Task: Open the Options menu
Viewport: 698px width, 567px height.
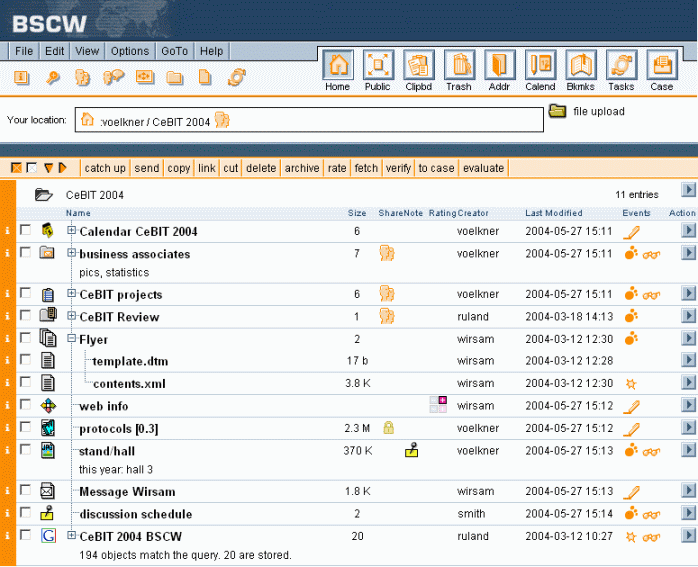Action: pyautogui.click(x=130, y=51)
